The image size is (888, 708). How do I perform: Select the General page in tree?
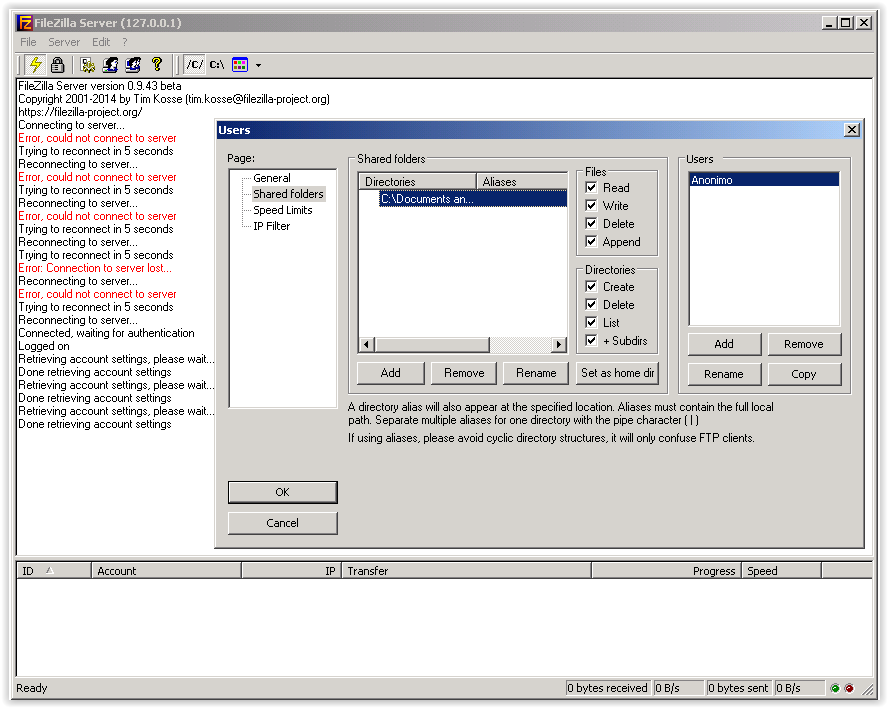click(x=272, y=178)
